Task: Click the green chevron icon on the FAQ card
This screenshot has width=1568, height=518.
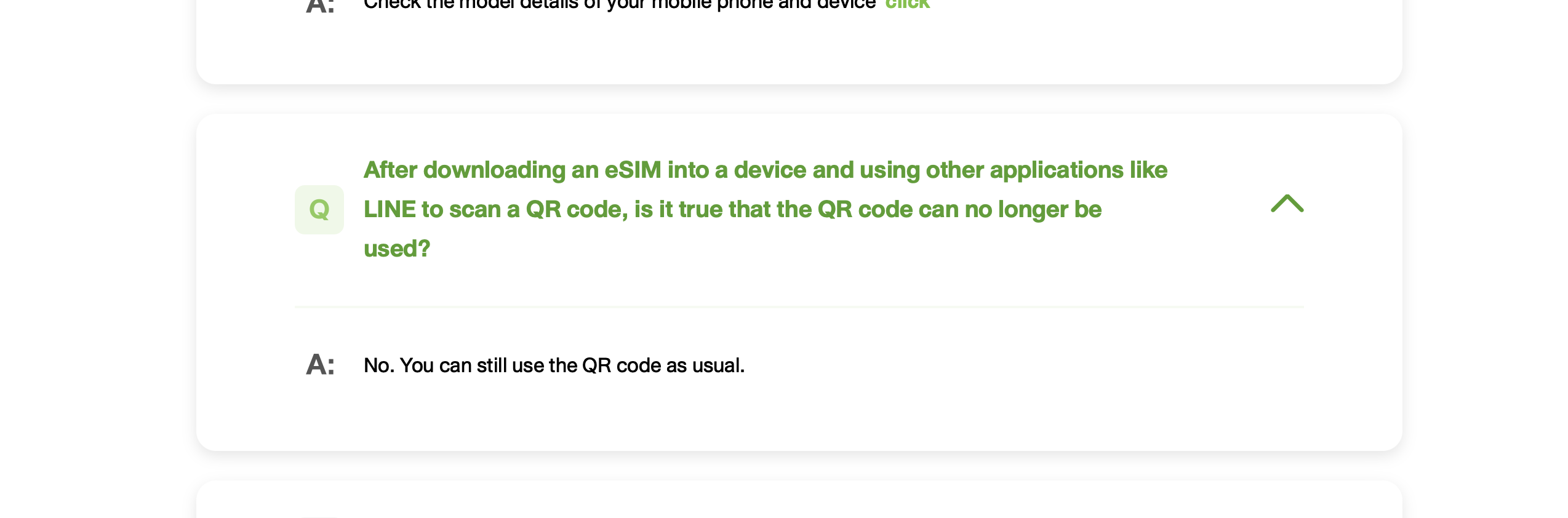Action: 1287,204
